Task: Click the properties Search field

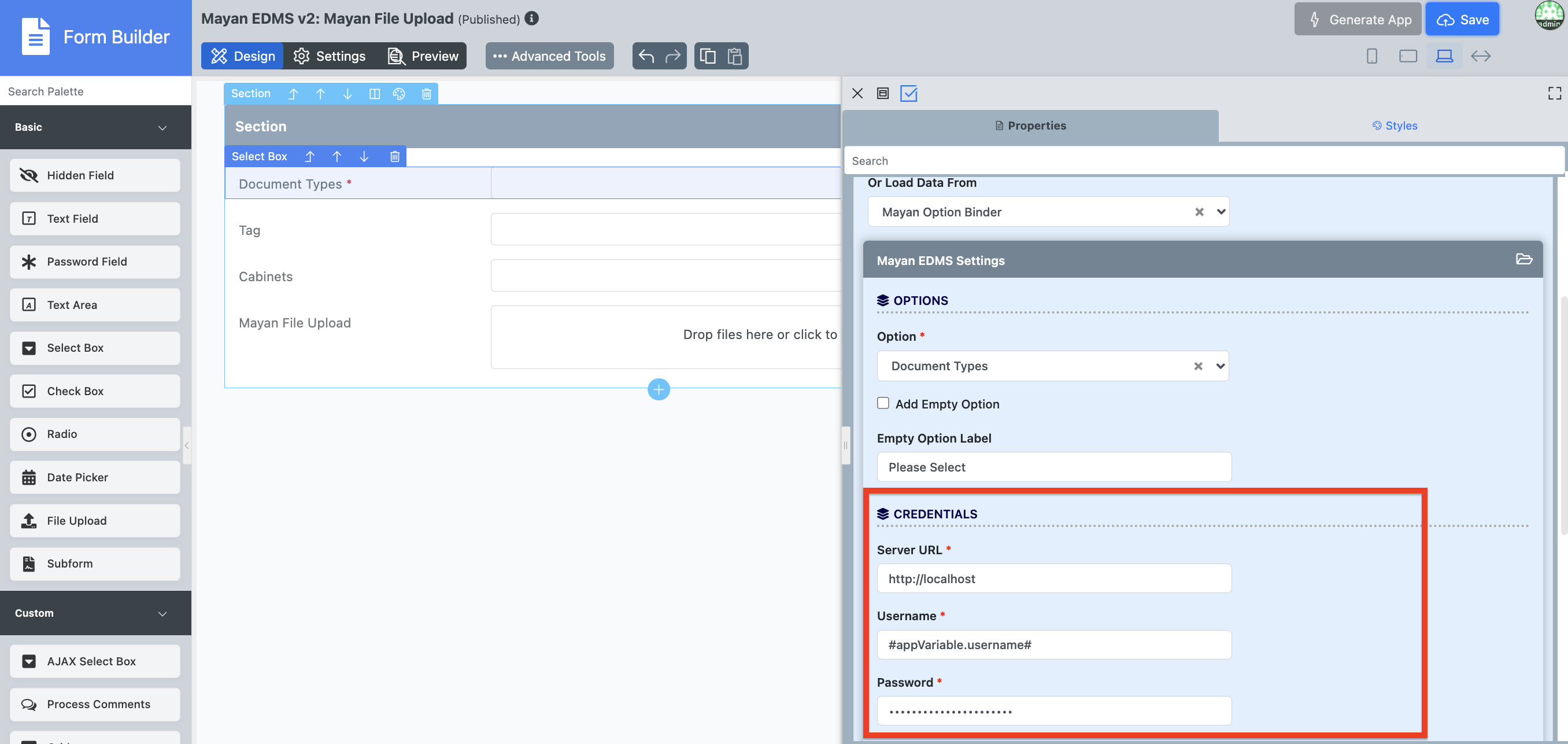Action: tap(1203, 161)
